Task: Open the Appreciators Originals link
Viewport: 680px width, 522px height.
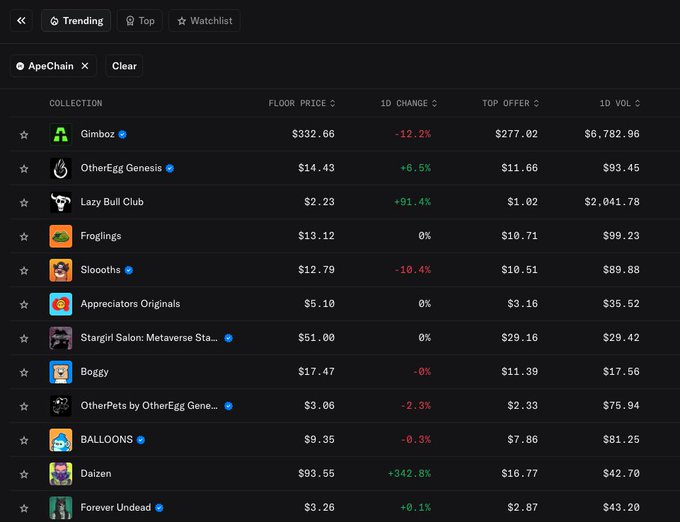Action: (130, 304)
